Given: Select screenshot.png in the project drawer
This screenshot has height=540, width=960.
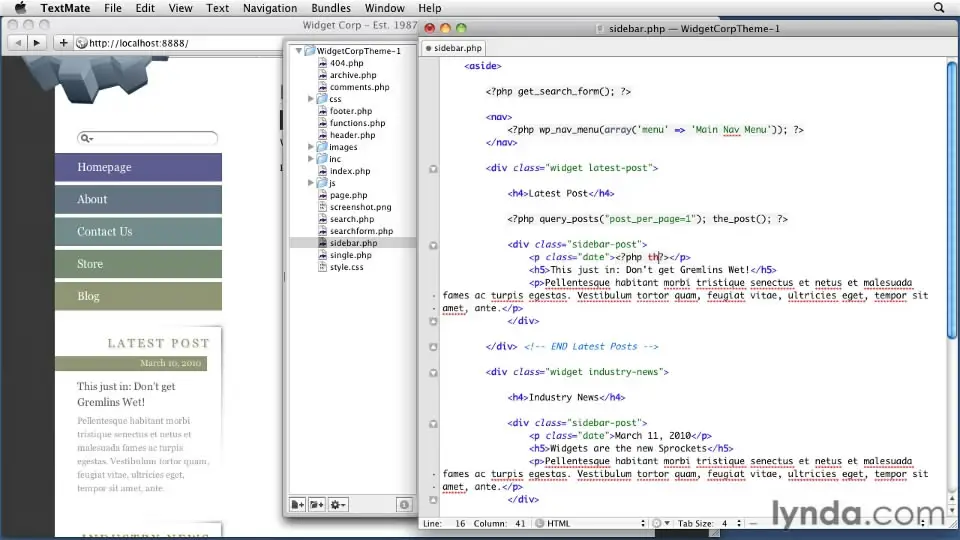Looking at the screenshot, I should [360, 207].
